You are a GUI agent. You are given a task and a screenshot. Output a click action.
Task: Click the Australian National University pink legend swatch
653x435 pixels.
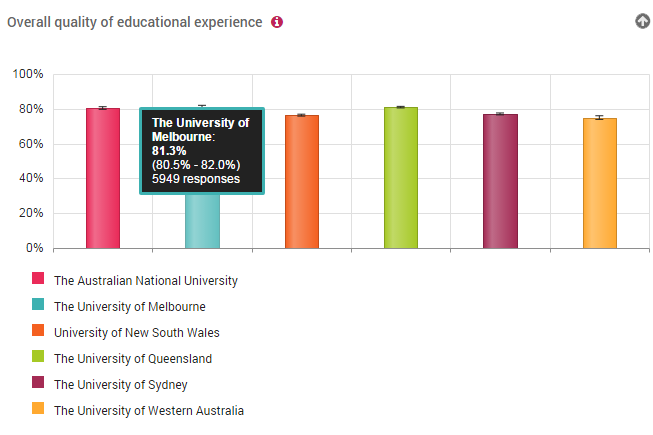tap(38, 278)
